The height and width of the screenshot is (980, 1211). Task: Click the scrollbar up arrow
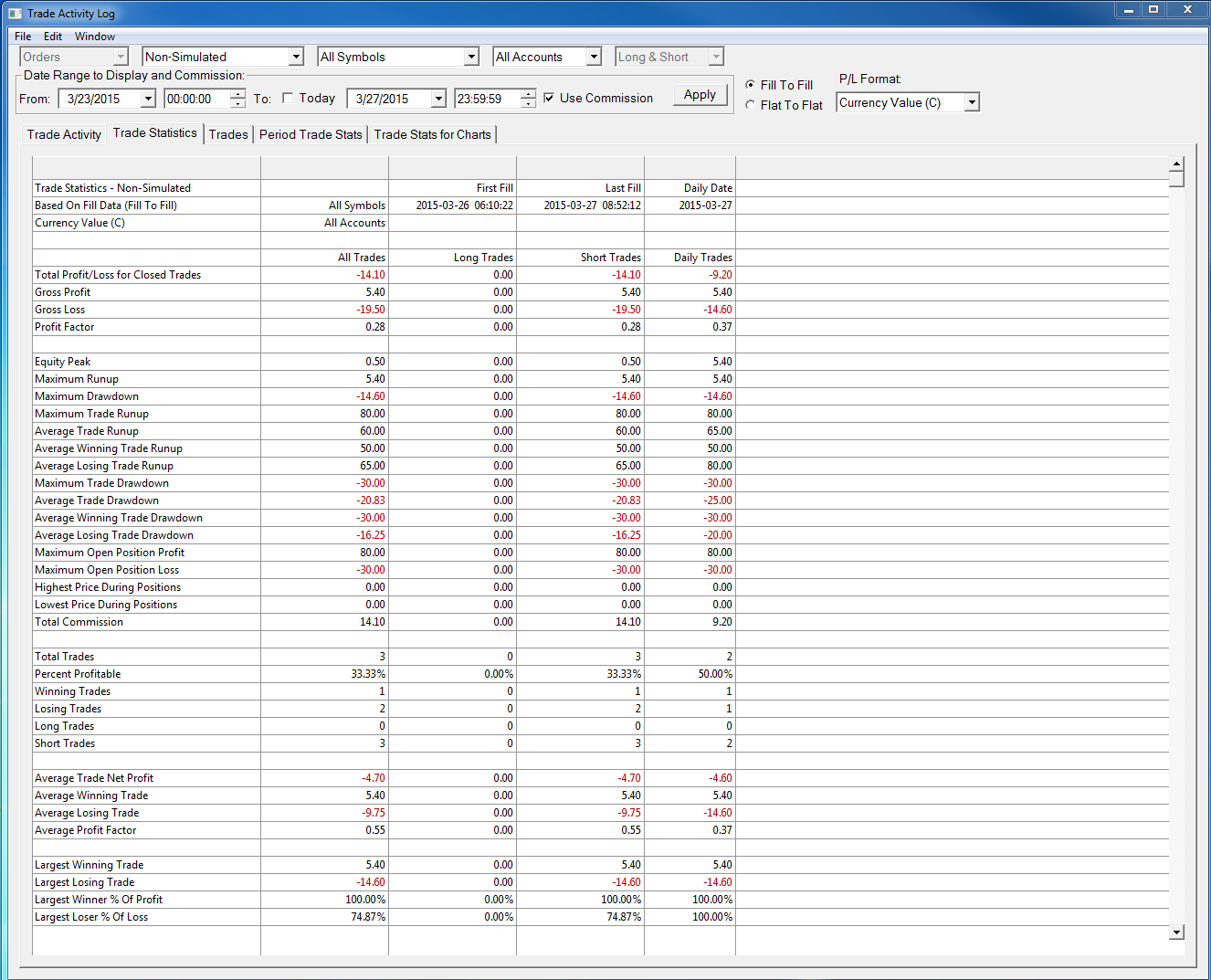(x=1176, y=164)
